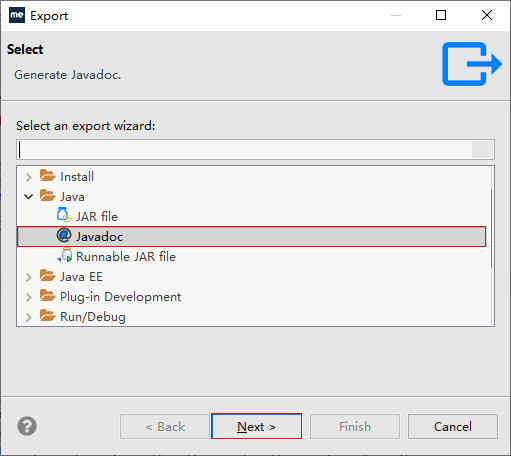
Task: Click the Plug-in Development folder icon
Action: [48, 295]
